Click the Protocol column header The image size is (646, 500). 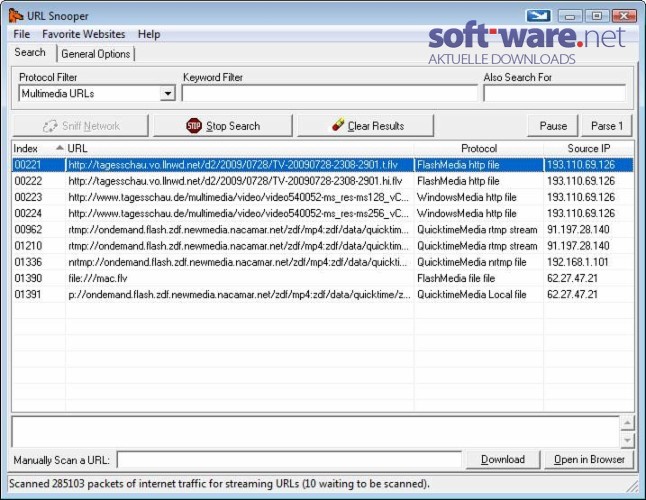(479, 148)
